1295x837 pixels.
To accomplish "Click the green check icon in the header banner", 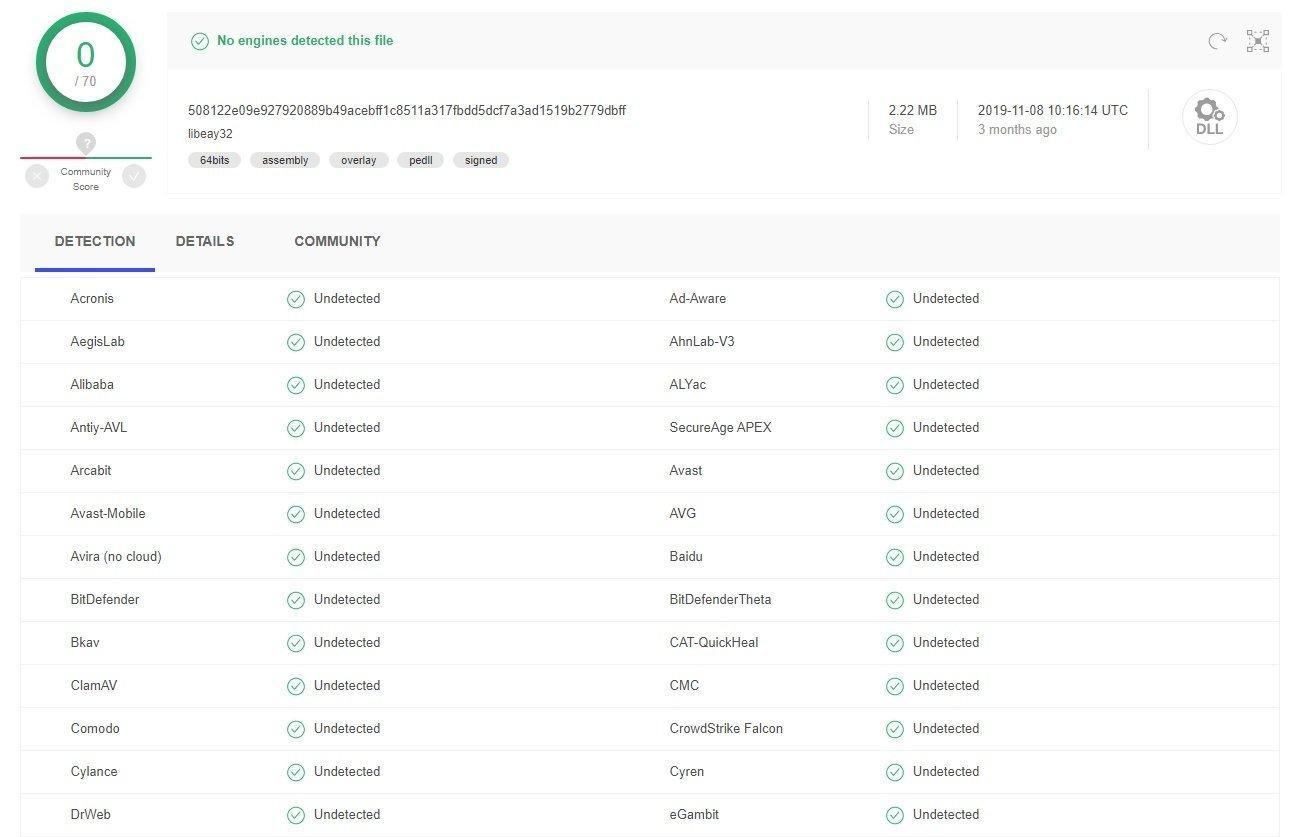I will tap(200, 41).
